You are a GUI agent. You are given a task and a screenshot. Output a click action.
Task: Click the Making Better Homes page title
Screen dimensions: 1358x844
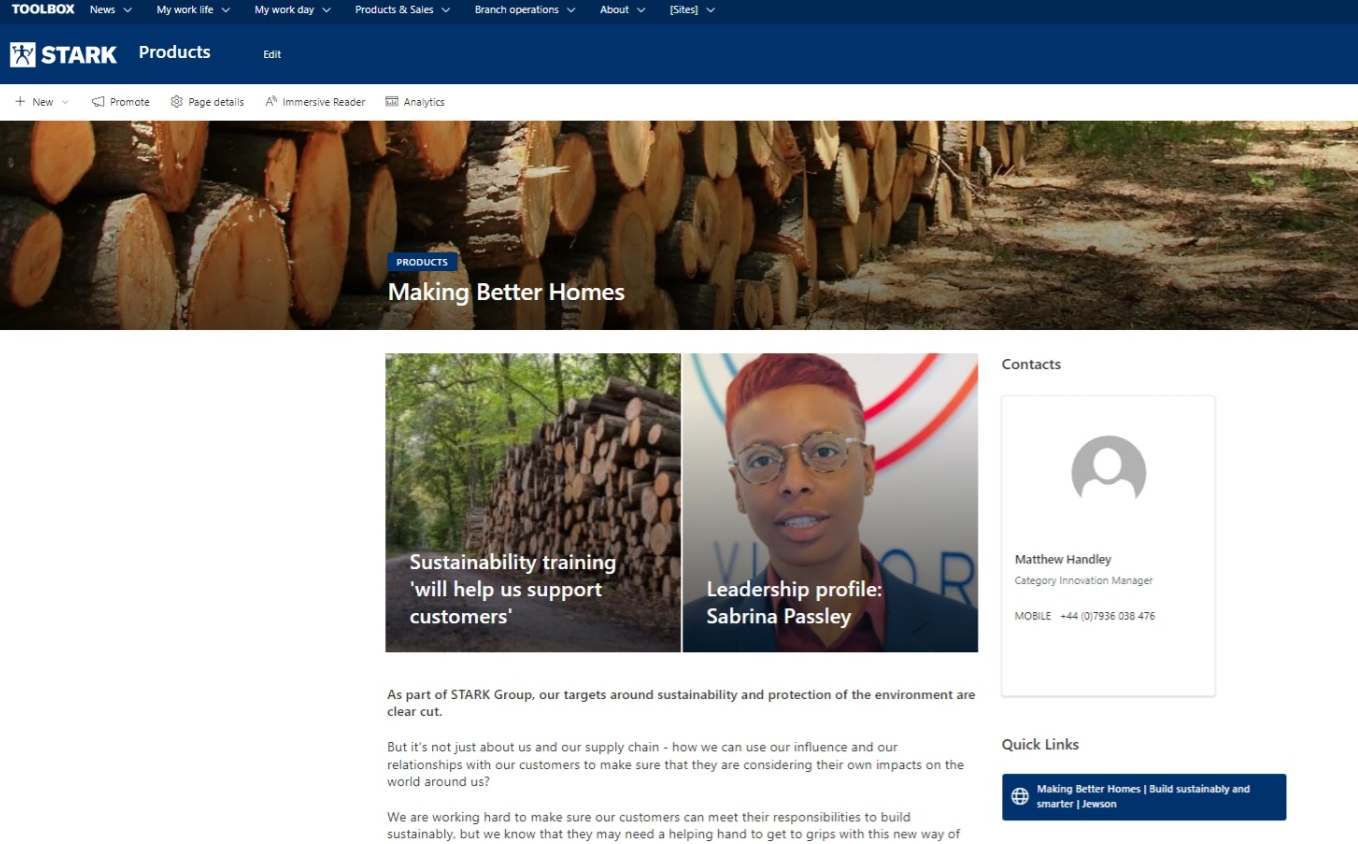point(506,292)
